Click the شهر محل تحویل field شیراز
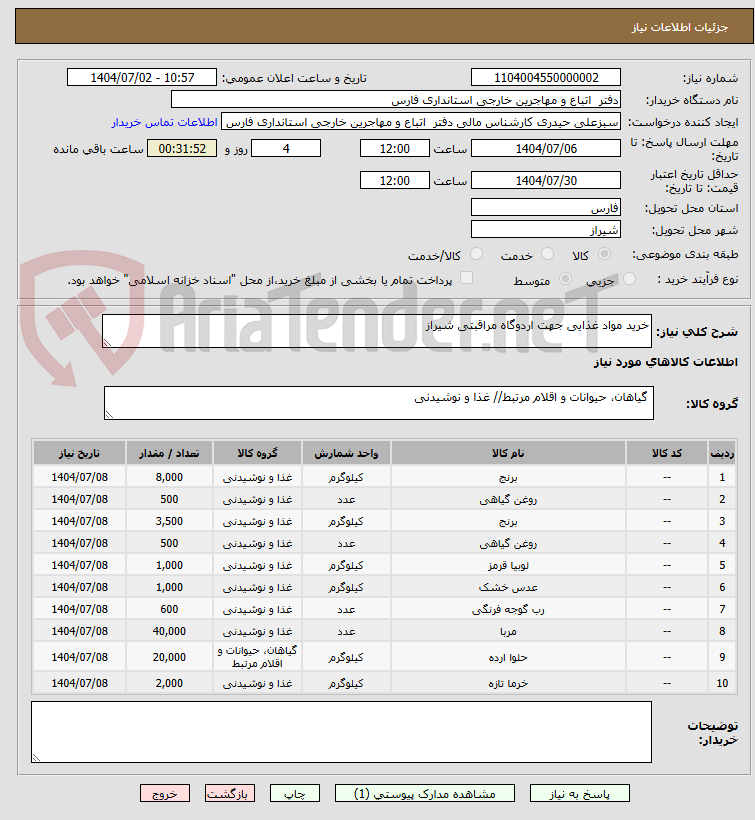 546,230
